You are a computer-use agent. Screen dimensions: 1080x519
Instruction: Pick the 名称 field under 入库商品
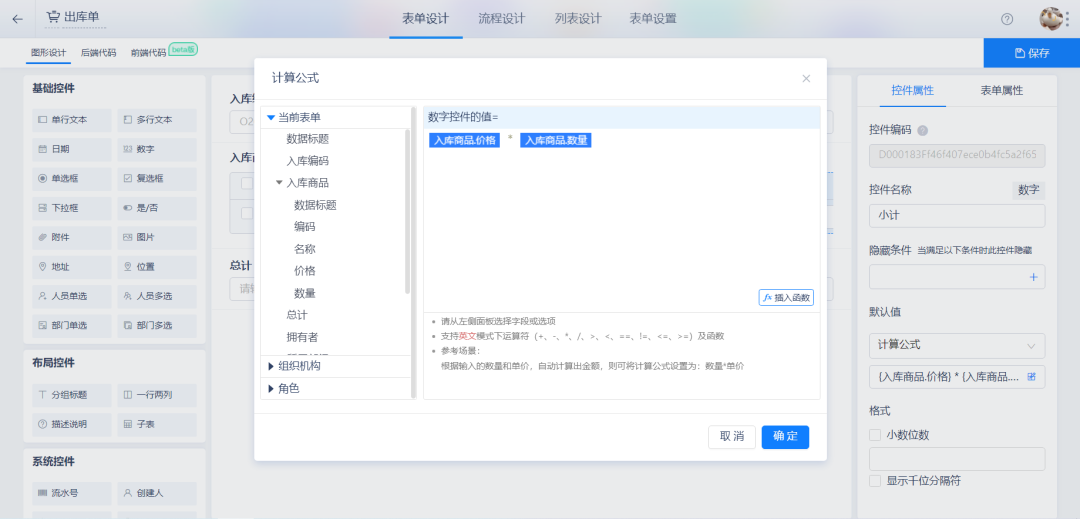coord(304,248)
